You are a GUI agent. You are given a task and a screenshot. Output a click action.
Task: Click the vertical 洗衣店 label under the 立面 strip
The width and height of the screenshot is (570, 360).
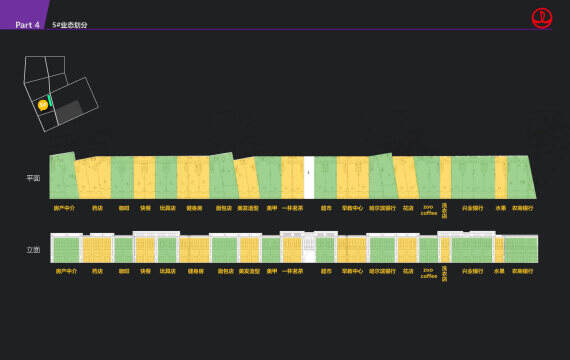coord(444,274)
